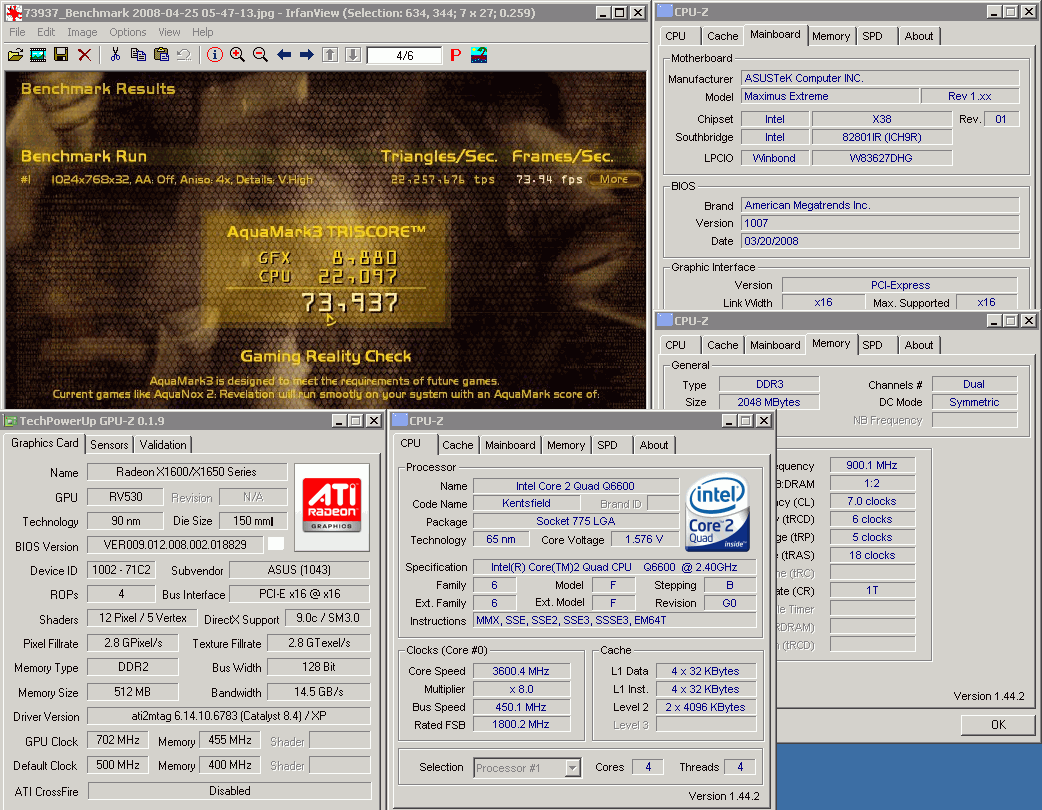The height and width of the screenshot is (810, 1042).
Task: Click the scissors Cut icon
Action: click(x=115, y=54)
